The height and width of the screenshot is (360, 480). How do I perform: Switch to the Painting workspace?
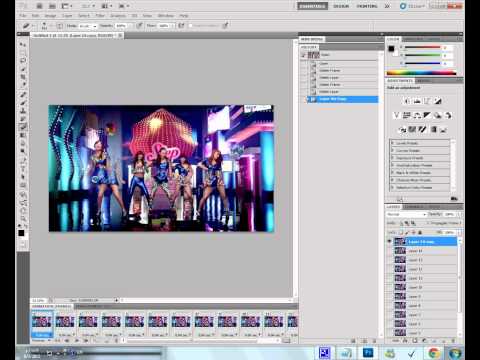point(367,6)
